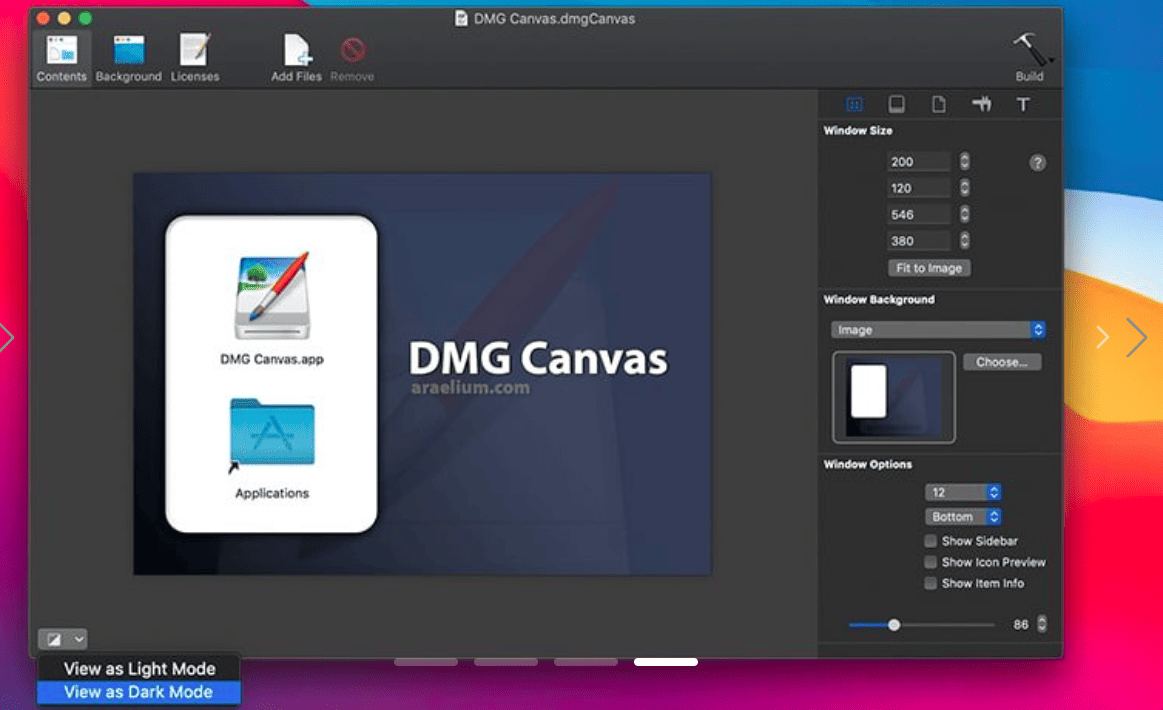Click the left chevron previous-slide arrow

click(7, 338)
